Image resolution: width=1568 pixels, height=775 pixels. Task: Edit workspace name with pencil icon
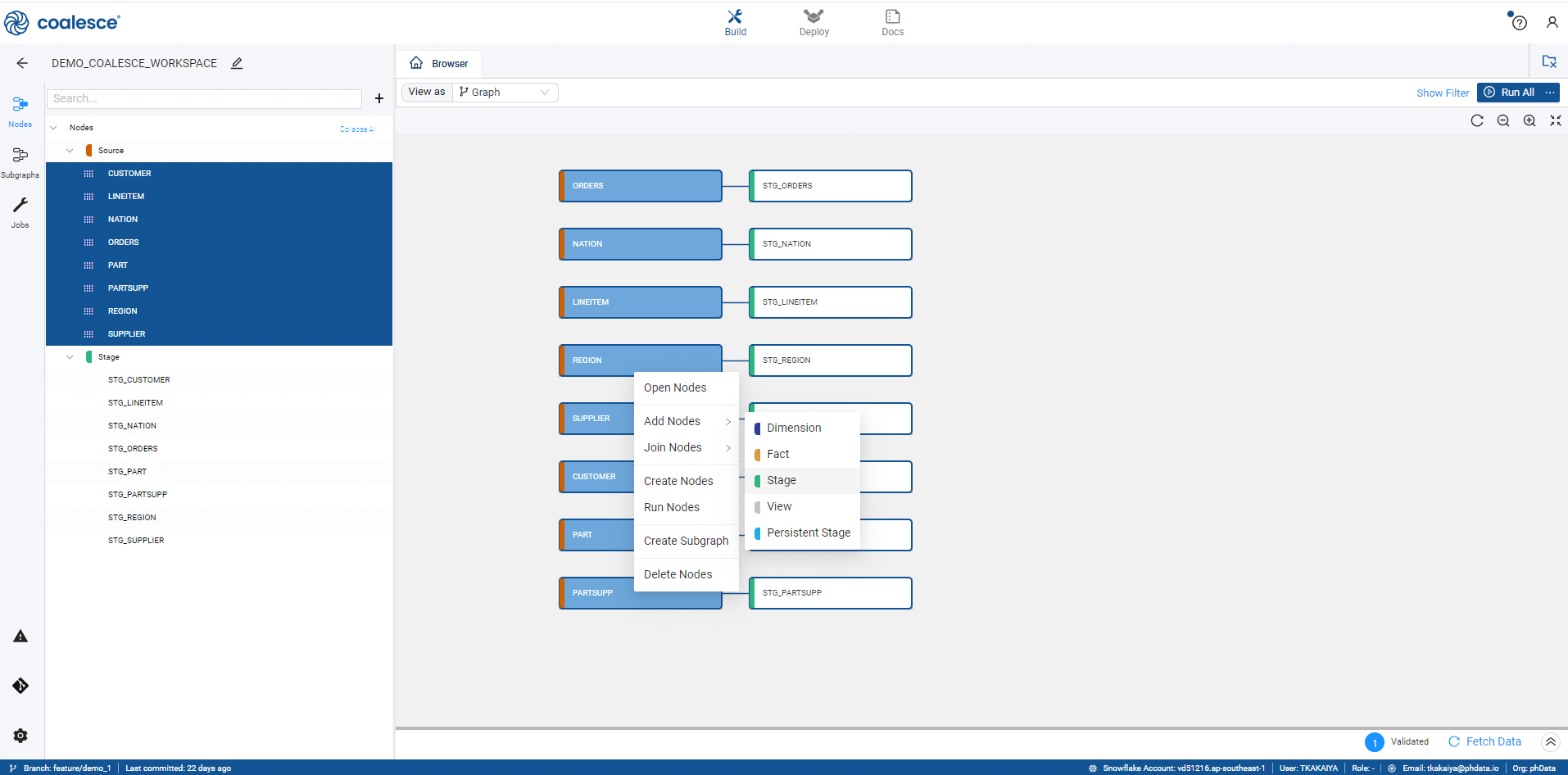click(x=237, y=63)
